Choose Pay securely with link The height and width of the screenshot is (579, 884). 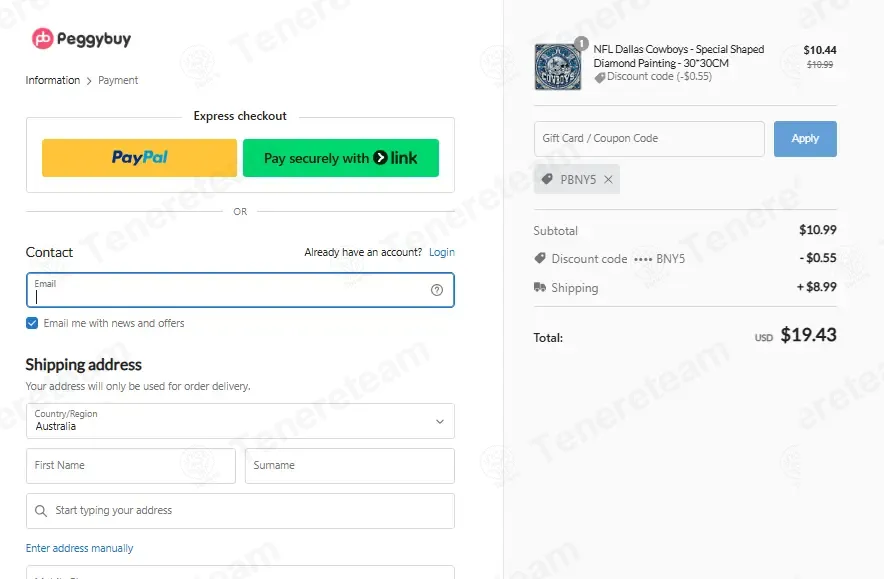tap(341, 158)
